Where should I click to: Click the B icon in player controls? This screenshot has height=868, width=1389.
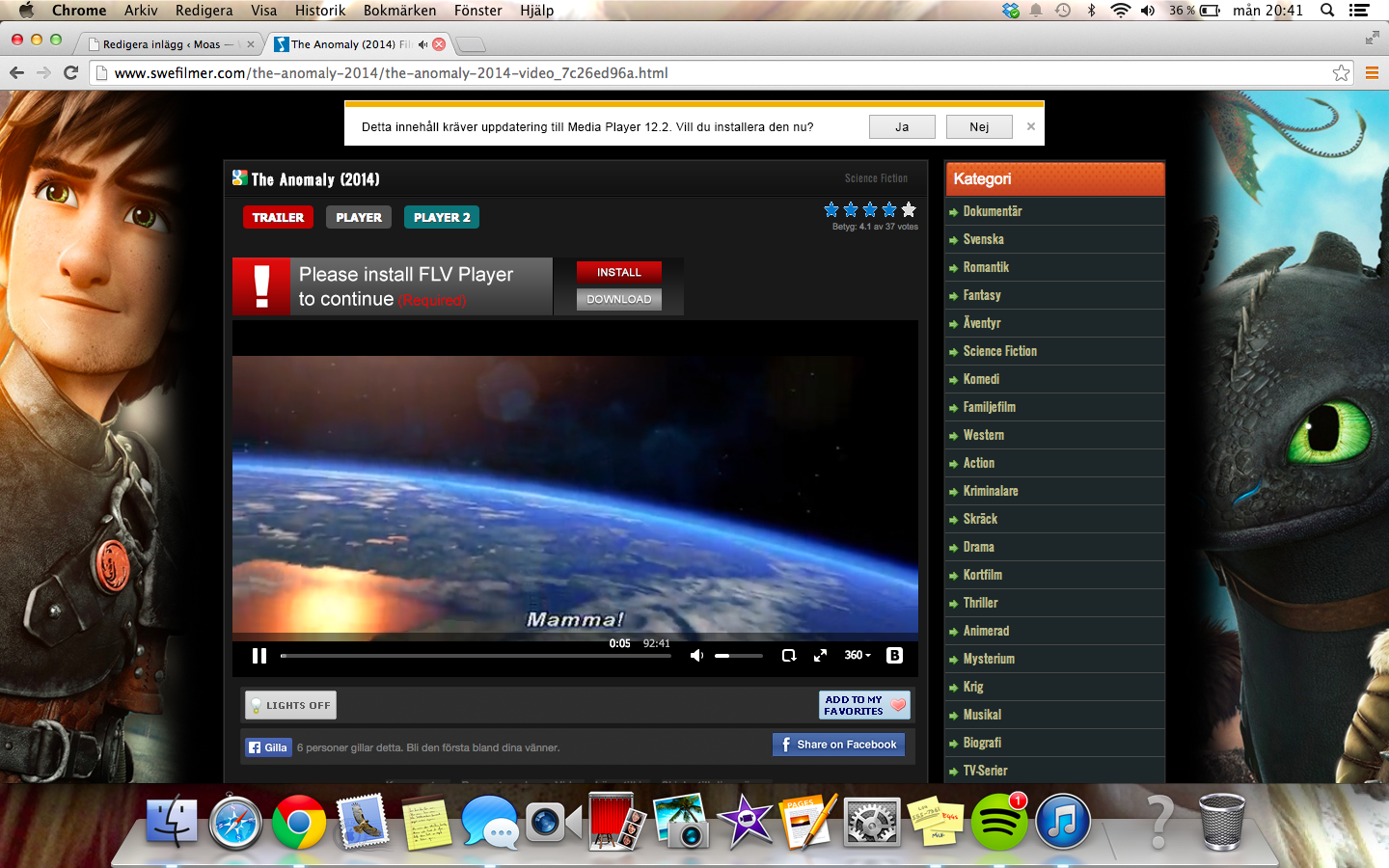[894, 656]
